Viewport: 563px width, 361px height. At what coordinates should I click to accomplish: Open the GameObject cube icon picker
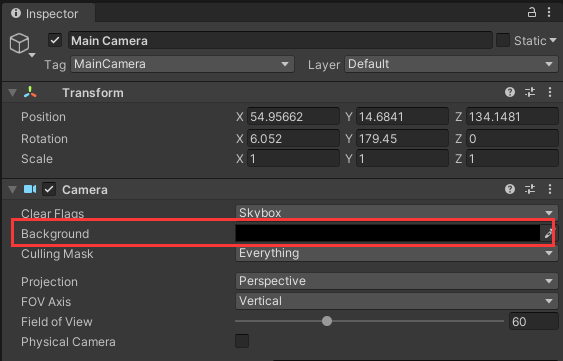click(22, 45)
